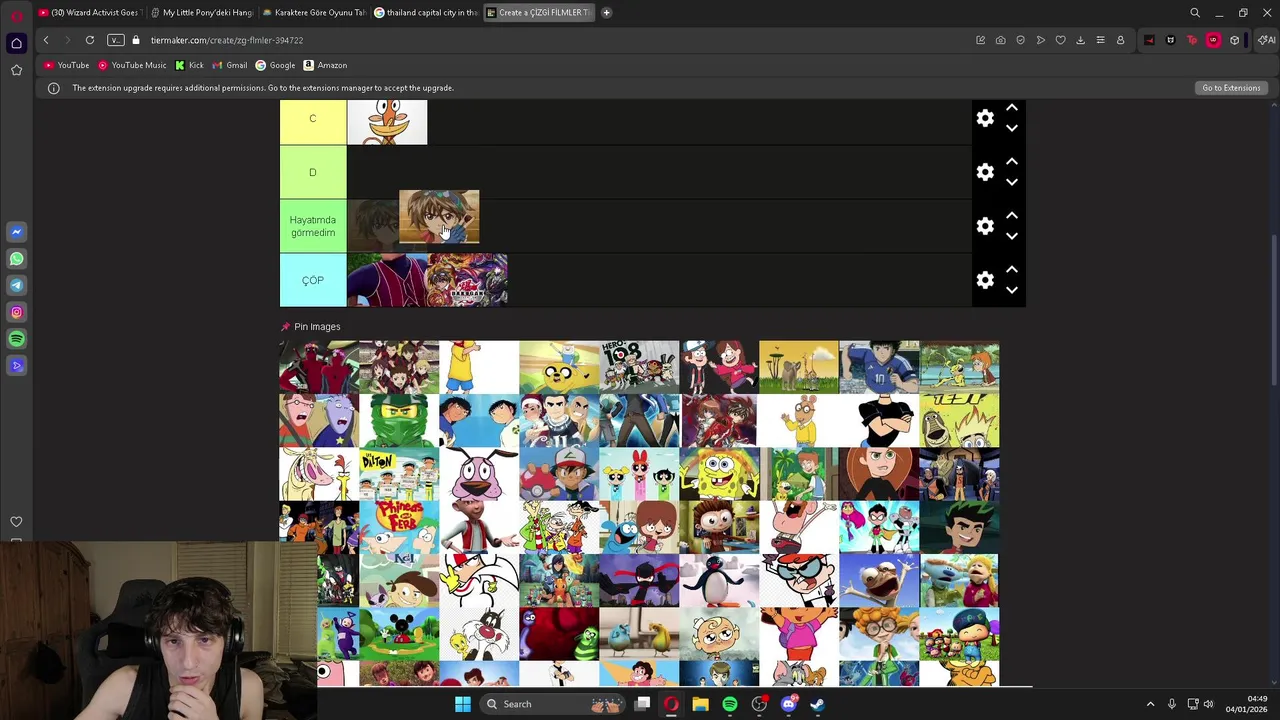Add page to favorites heart icon
Viewport: 1280px width, 720px height.
pos(1060,40)
